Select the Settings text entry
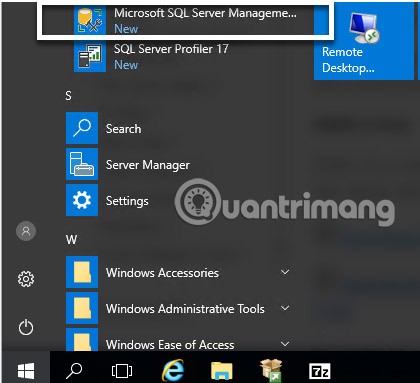 click(127, 201)
